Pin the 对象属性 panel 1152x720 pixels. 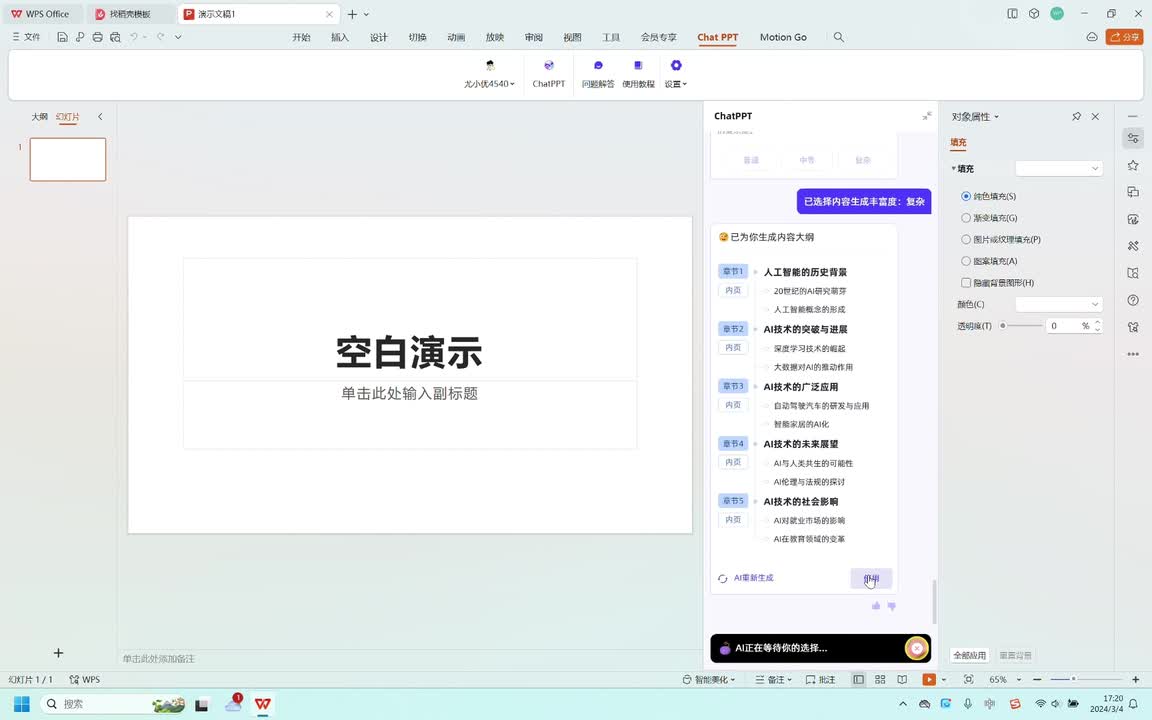tap(1076, 117)
